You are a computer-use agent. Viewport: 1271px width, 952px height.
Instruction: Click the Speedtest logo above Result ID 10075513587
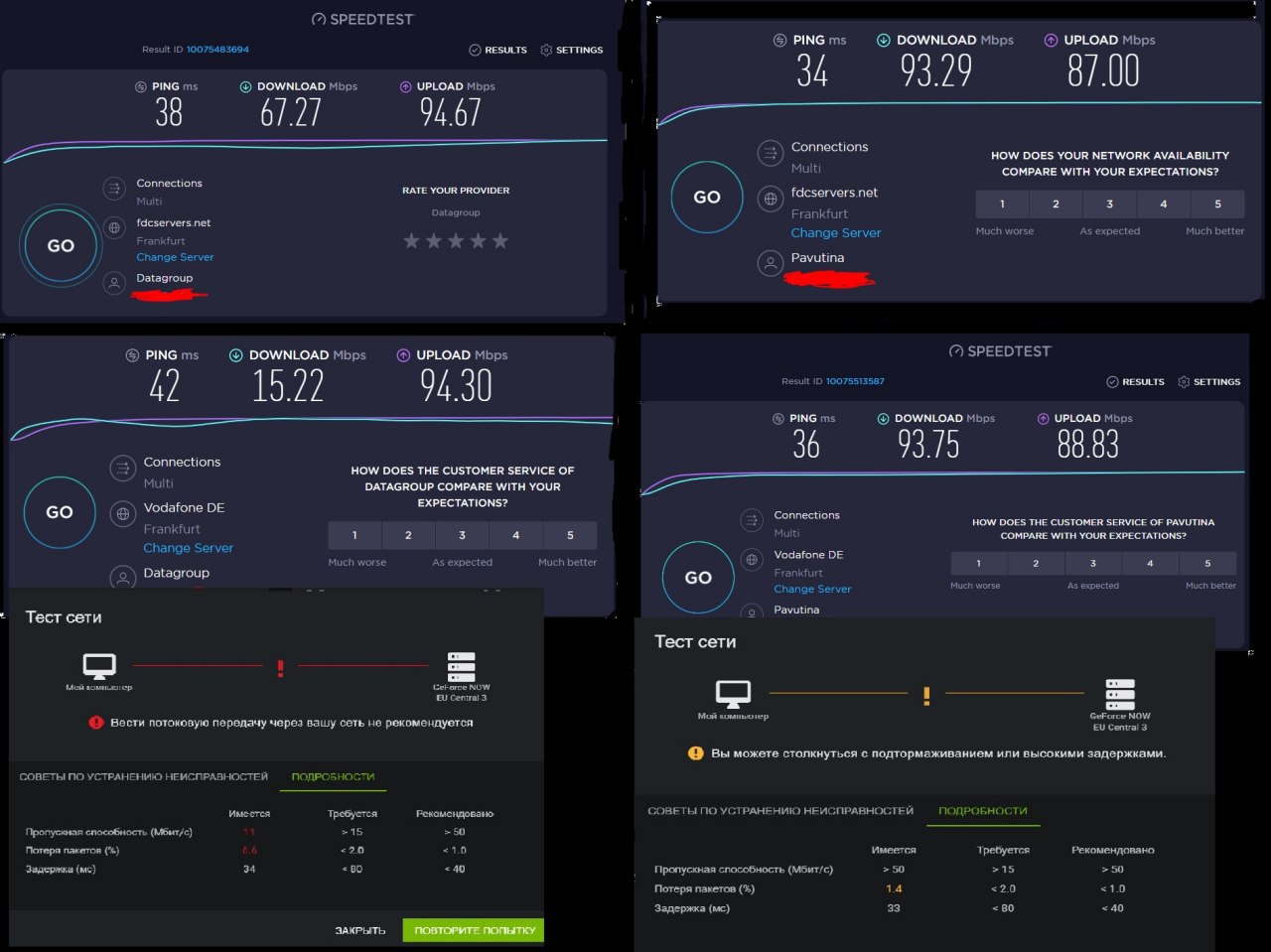coord(1000,351)
